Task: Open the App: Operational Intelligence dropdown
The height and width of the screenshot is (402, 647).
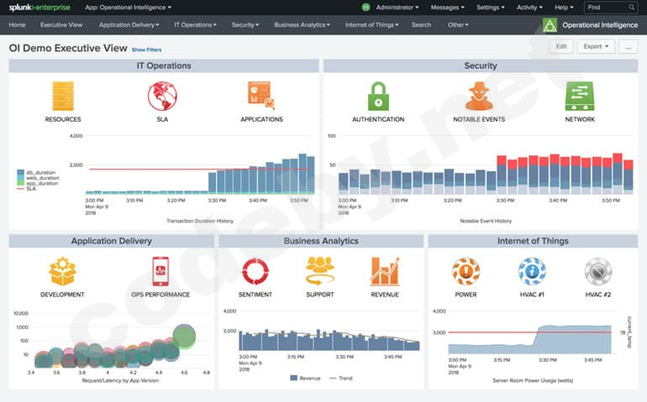Action: point(128,7)
